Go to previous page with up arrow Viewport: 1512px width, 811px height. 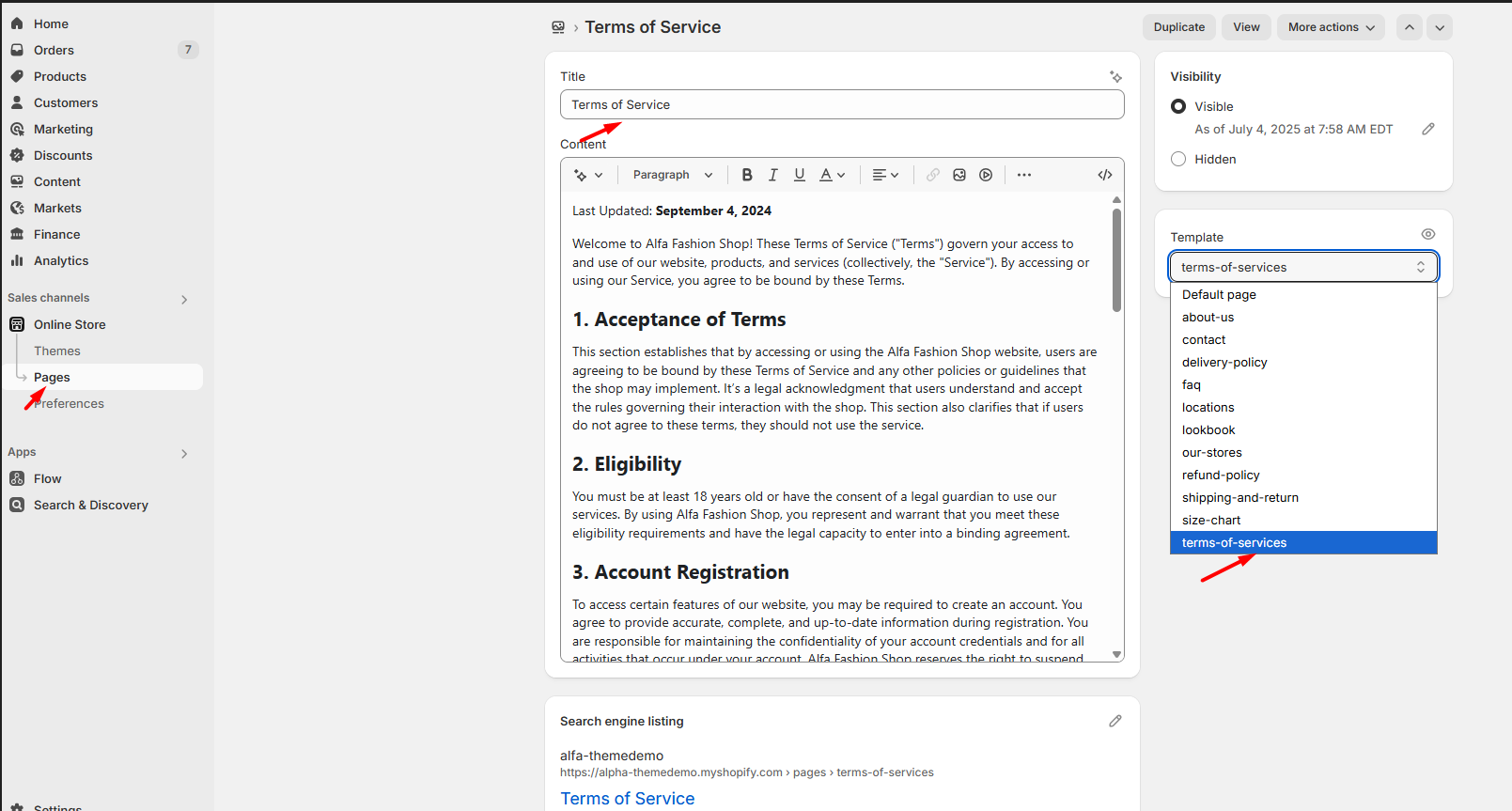1410,27
